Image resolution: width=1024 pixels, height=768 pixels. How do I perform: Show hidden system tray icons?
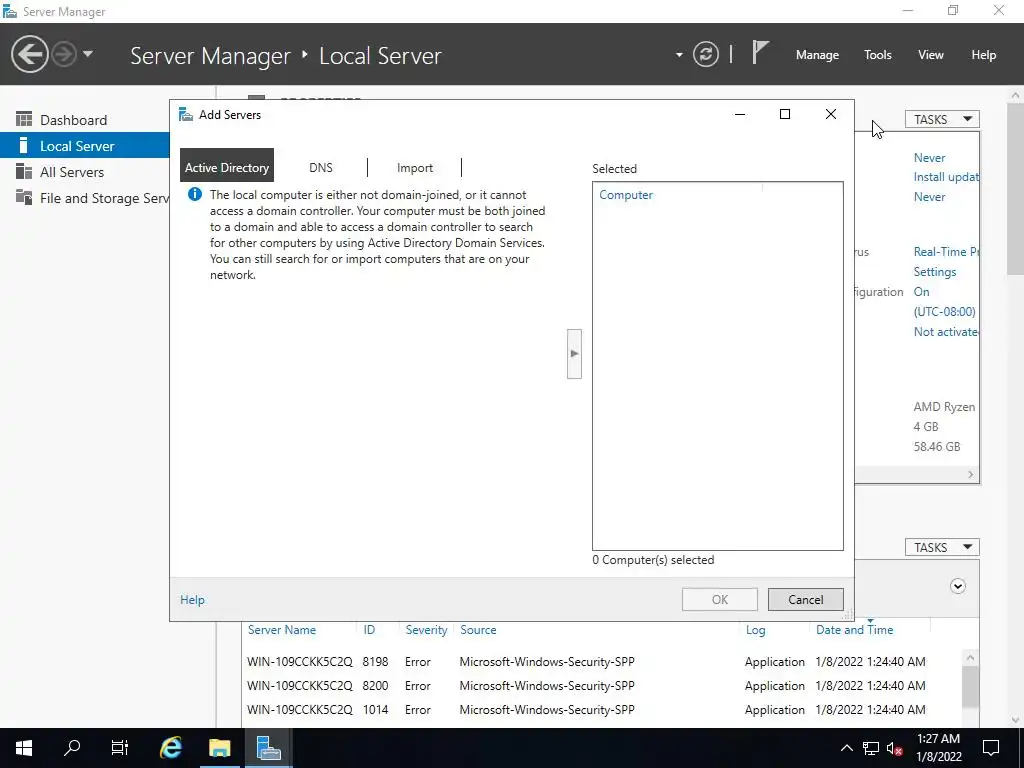[846, 748]
